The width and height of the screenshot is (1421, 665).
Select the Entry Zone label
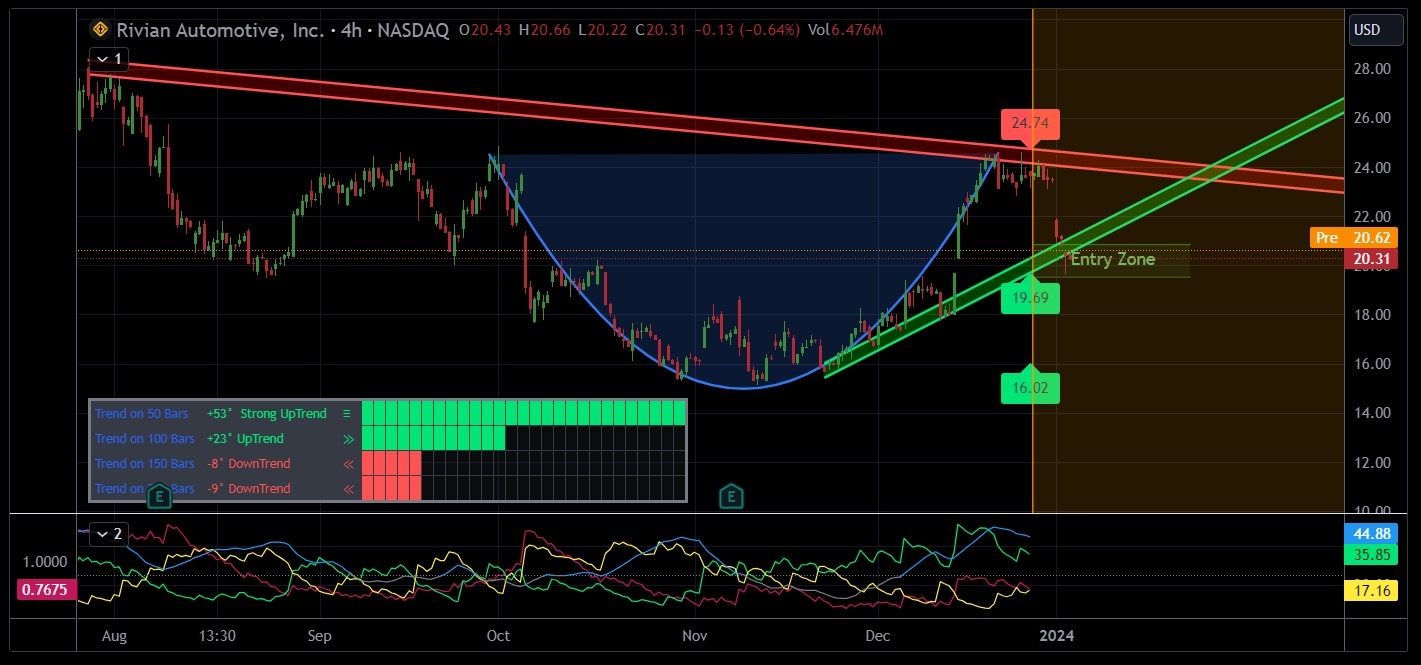[1112, 260]
